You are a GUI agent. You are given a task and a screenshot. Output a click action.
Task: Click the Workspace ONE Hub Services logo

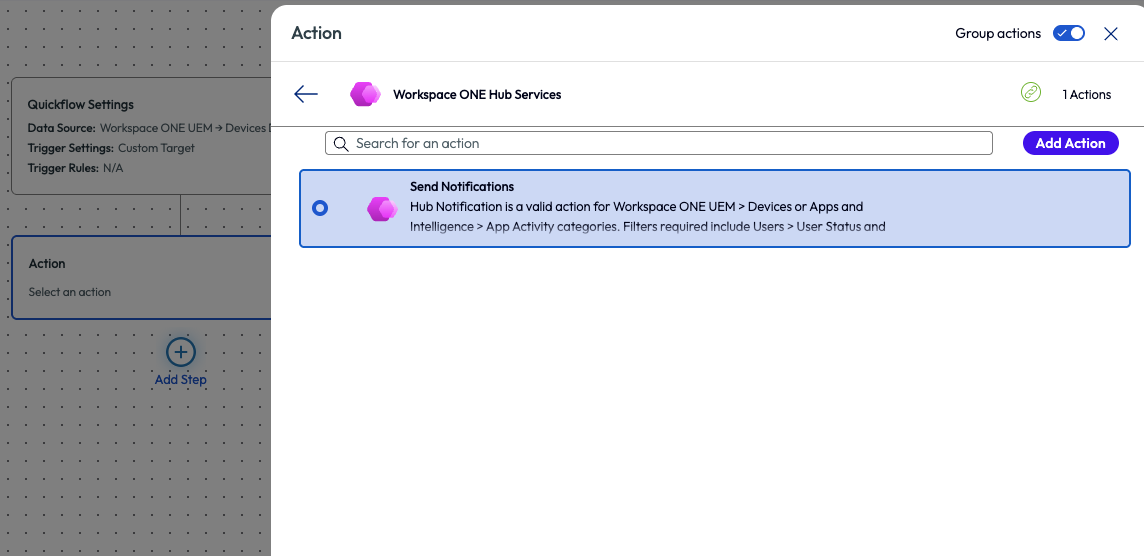point(365,94)
